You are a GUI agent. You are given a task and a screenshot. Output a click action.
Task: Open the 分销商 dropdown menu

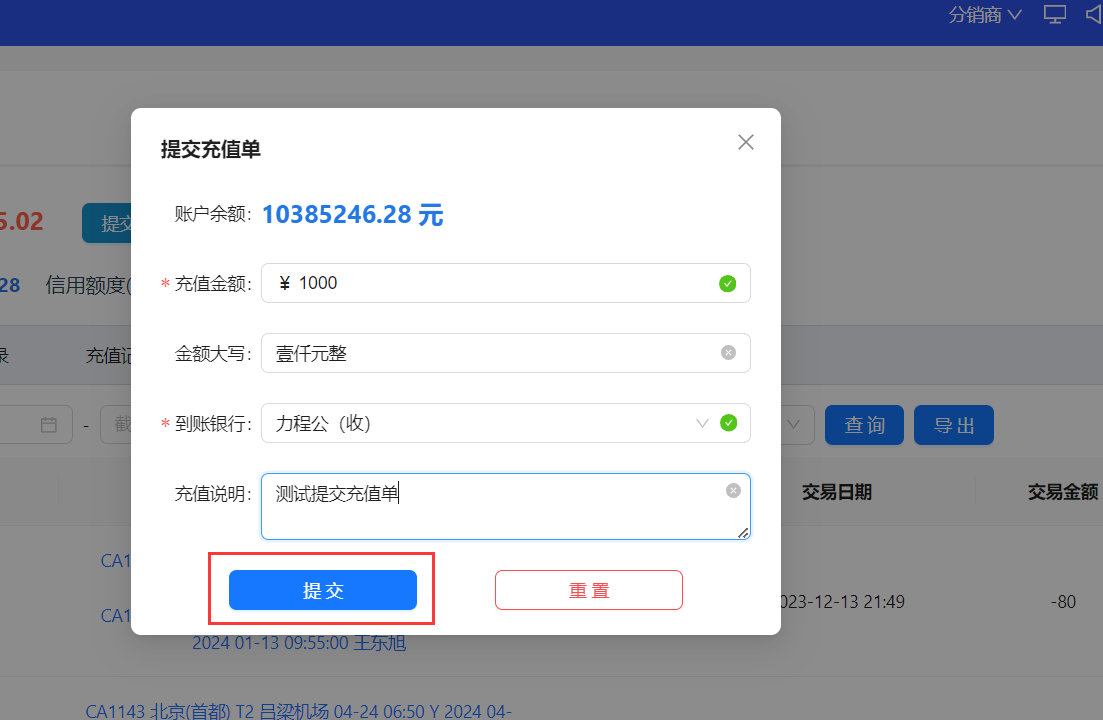[985, 15]
